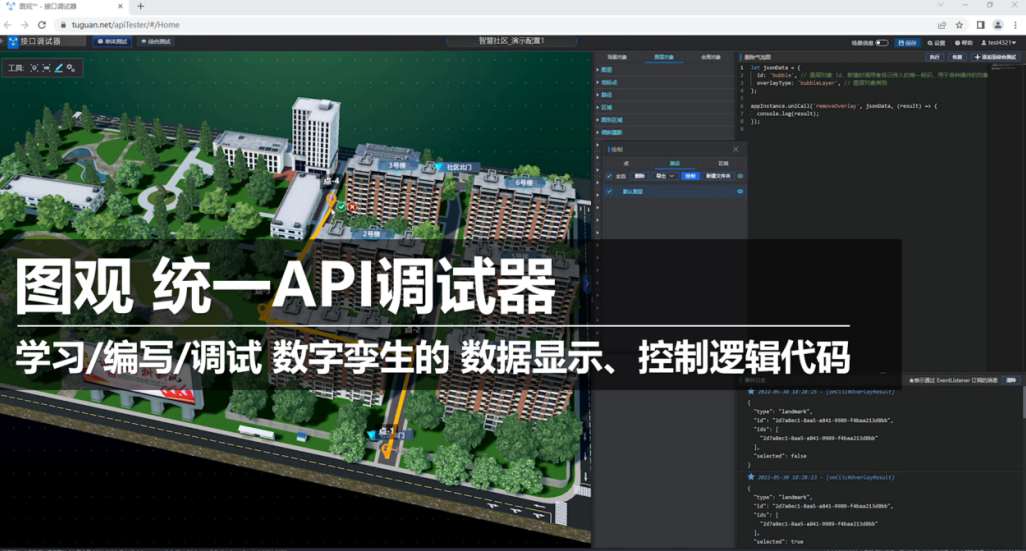The height and width of the screenshot is (551, 1026).
Task: Bookmark this page with star icon
Action: (x=959, y=25)
